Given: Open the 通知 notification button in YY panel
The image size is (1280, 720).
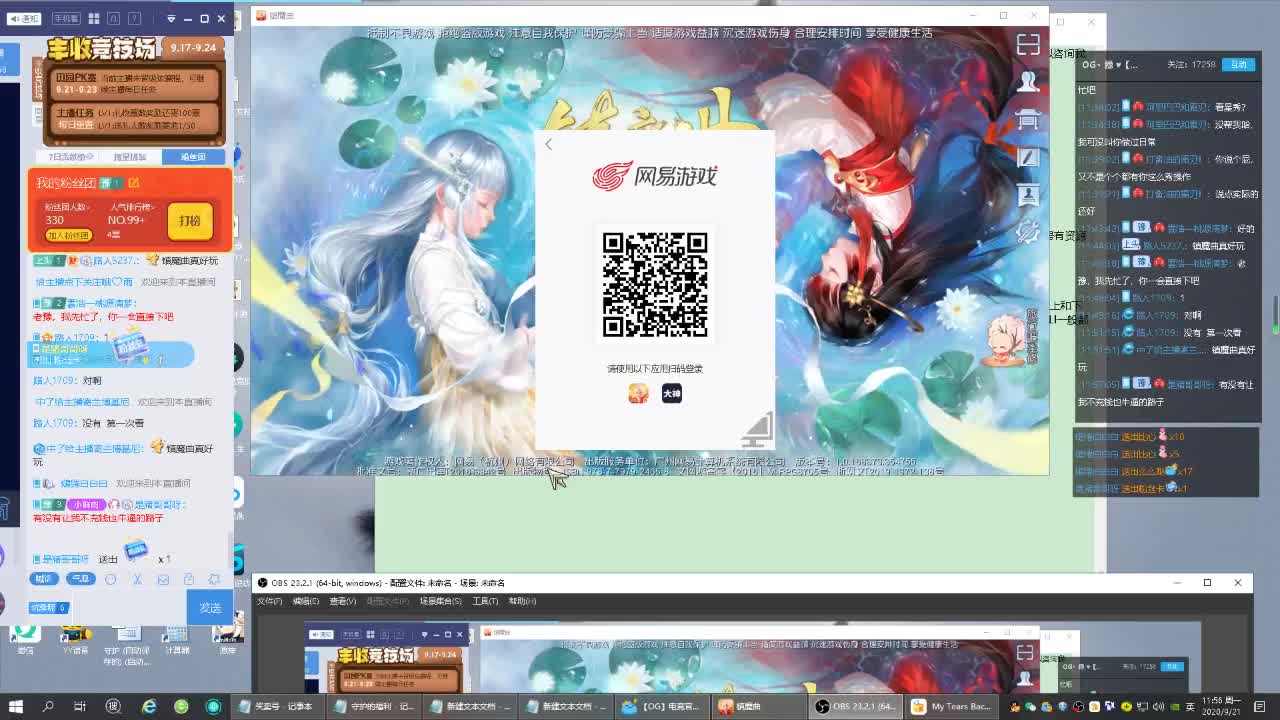Looking at the screenshot, I should (24, 18).
